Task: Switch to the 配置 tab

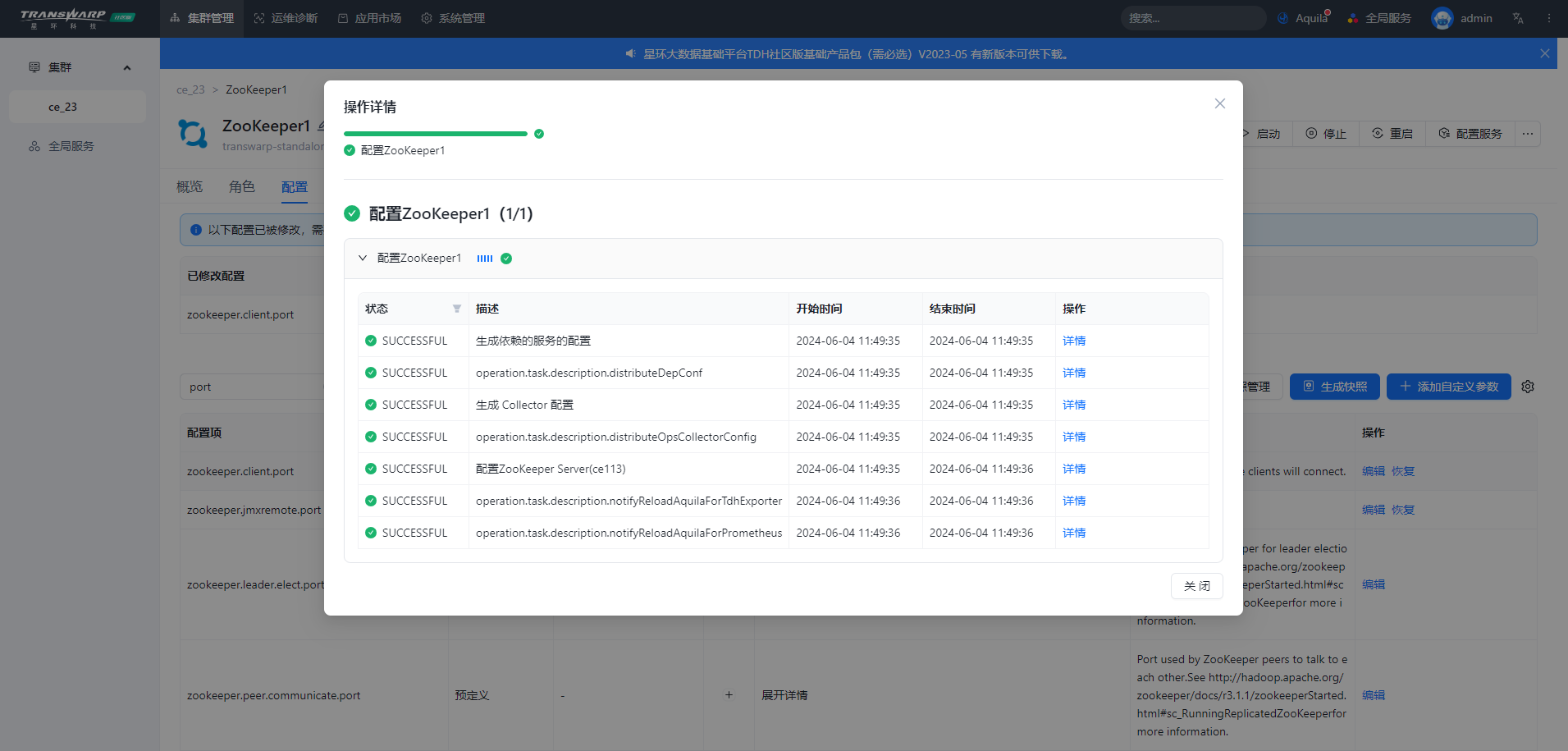Action: pyautogui.click(x=295, y=187)
